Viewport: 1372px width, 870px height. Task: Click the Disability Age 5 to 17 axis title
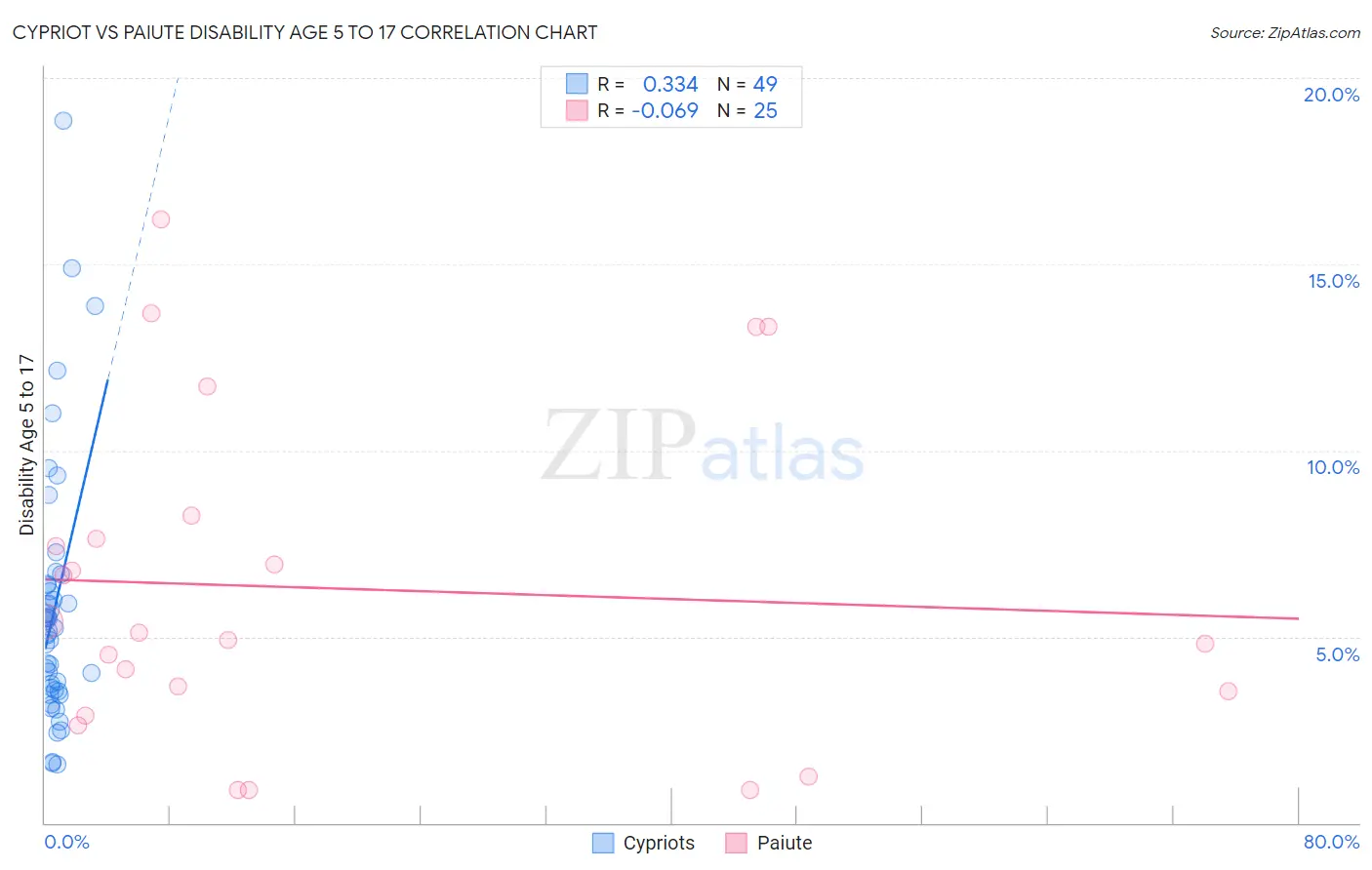pos(26,445)
